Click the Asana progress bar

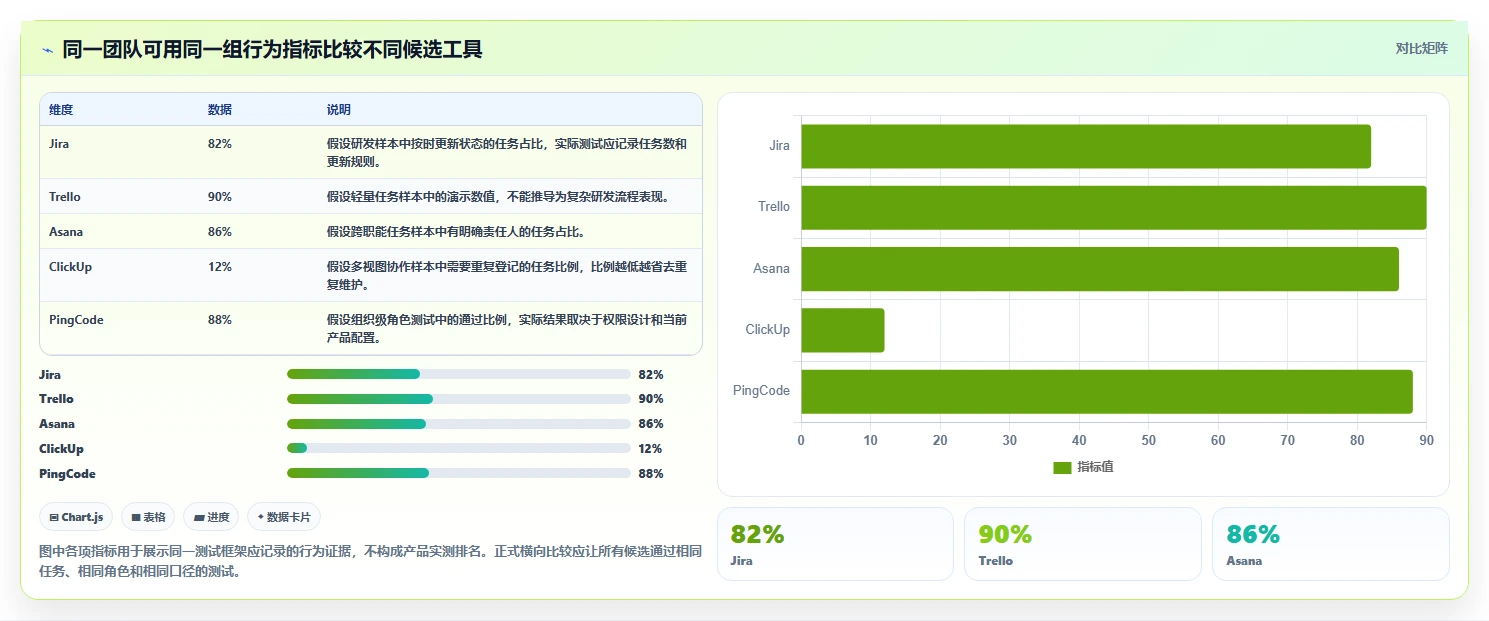tap(459, 424)
